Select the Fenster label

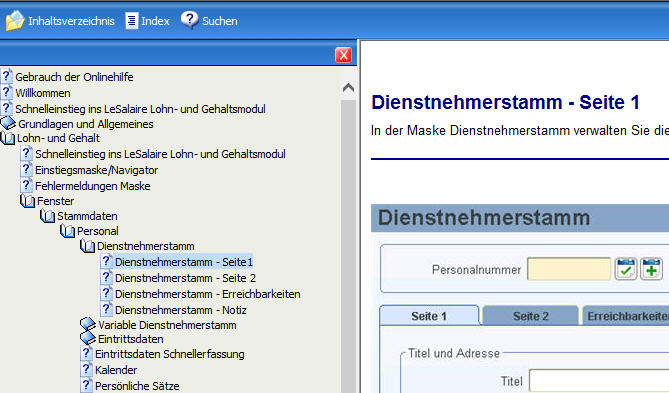(x=55, y=201)
